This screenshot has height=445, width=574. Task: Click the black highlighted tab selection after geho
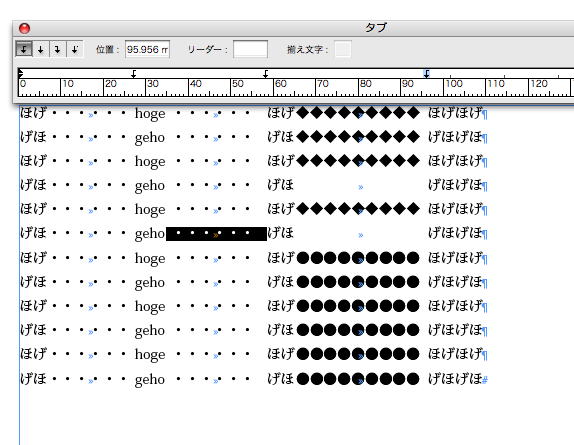(216, 234)
